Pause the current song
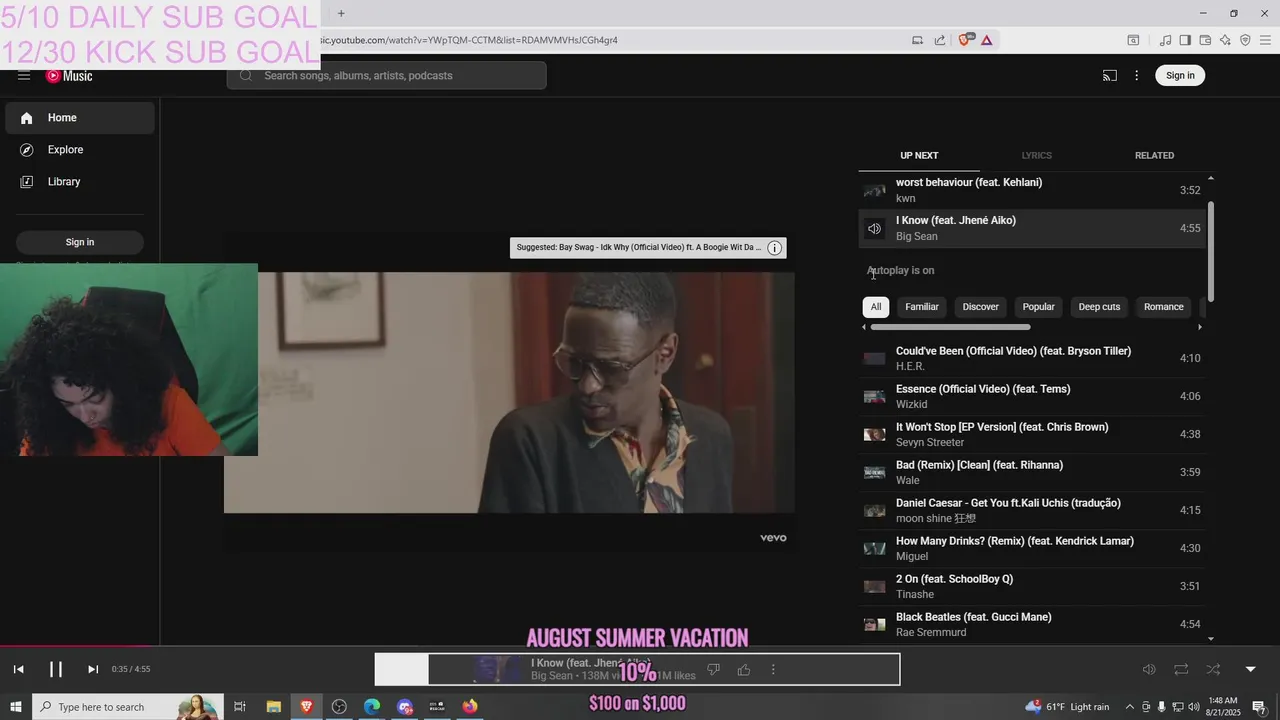Screen dimensions: 1280x720 point(56,669)
